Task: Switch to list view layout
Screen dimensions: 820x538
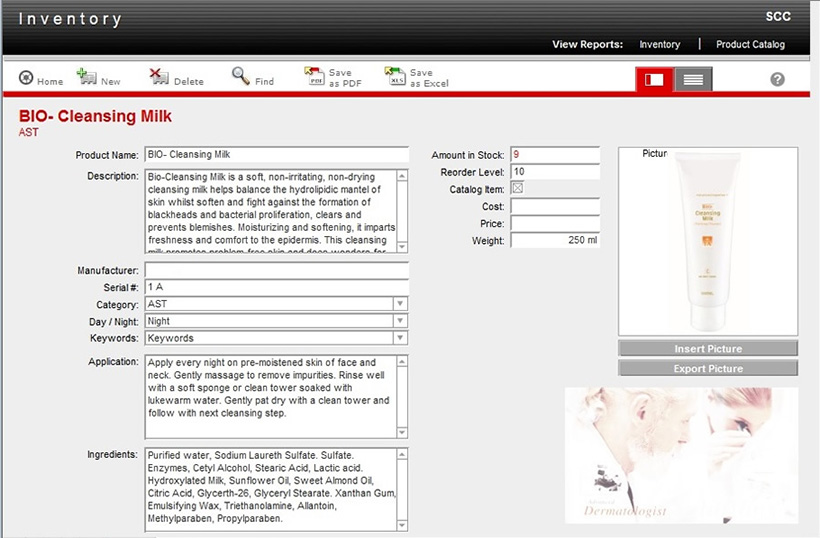Action: 693,80
